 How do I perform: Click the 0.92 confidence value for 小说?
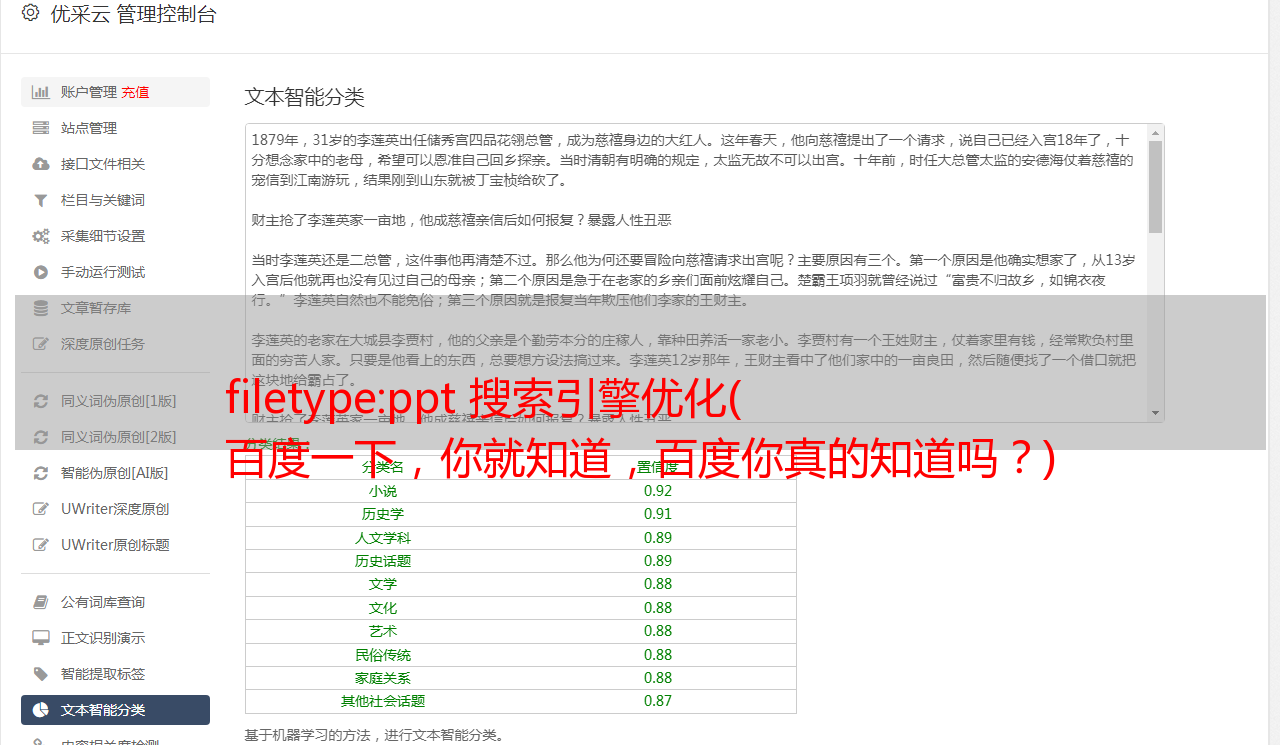click(x=658, y=491)
